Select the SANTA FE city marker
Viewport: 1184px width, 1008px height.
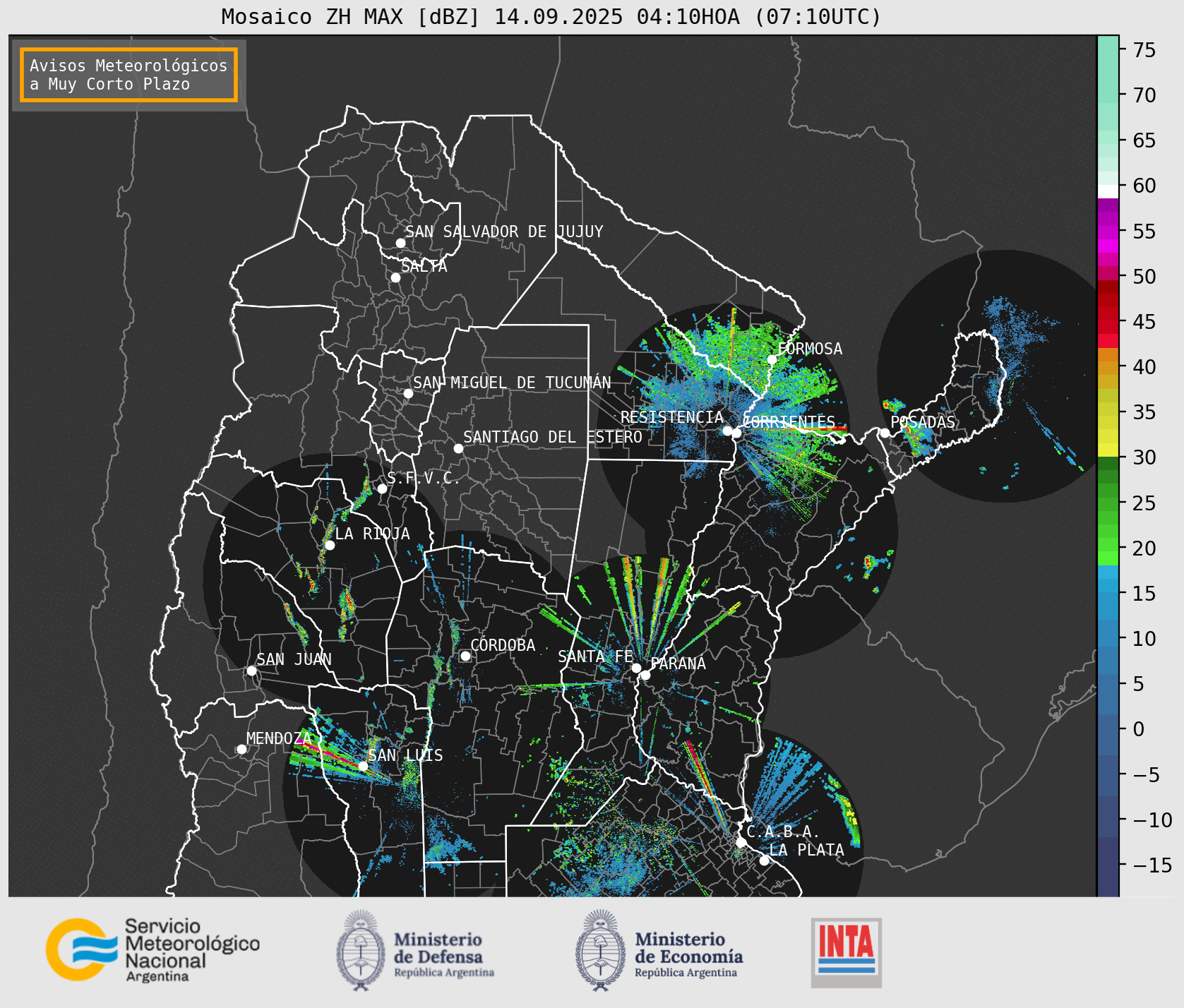pyautogui.click(x=636, y=668)
